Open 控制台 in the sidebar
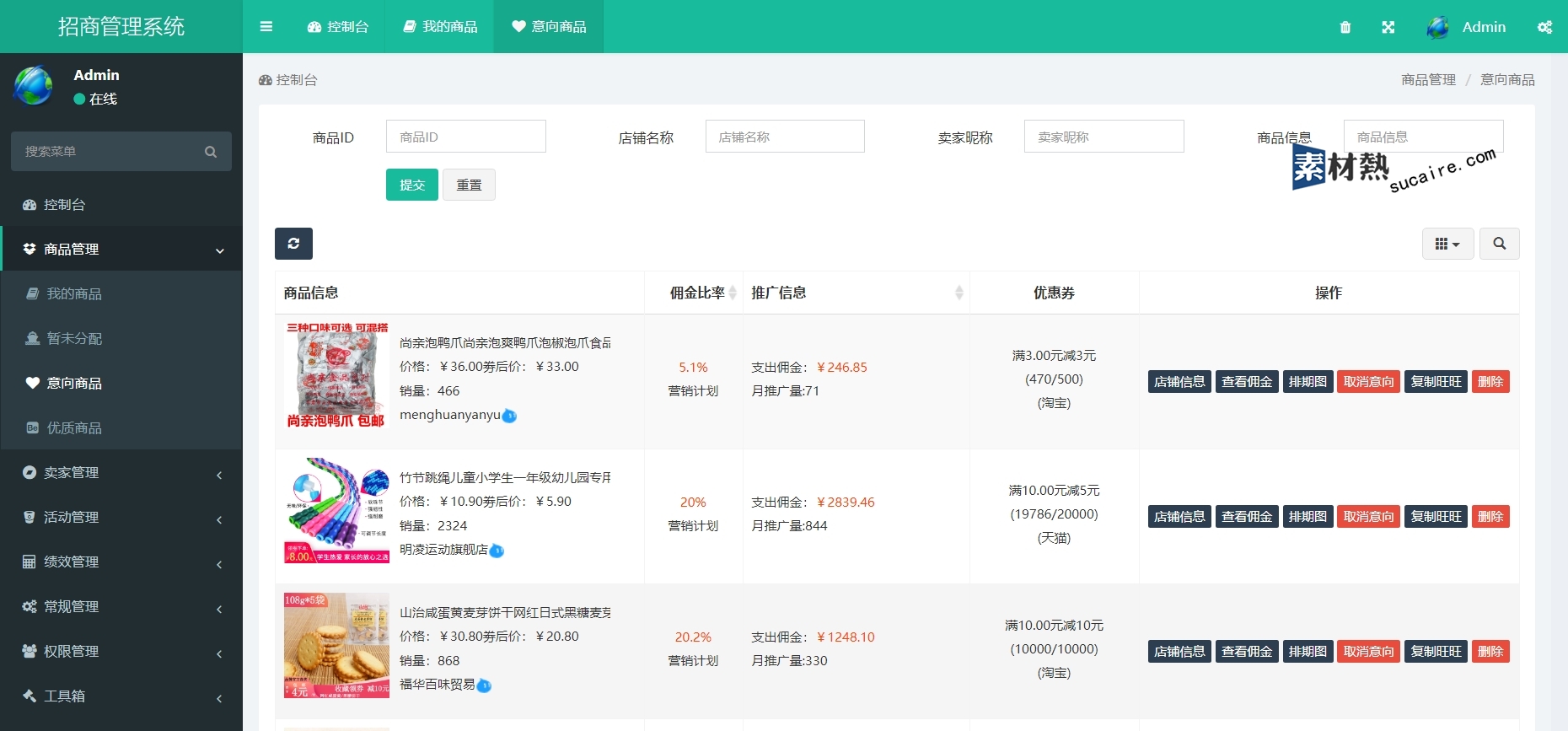 (121, 204)
